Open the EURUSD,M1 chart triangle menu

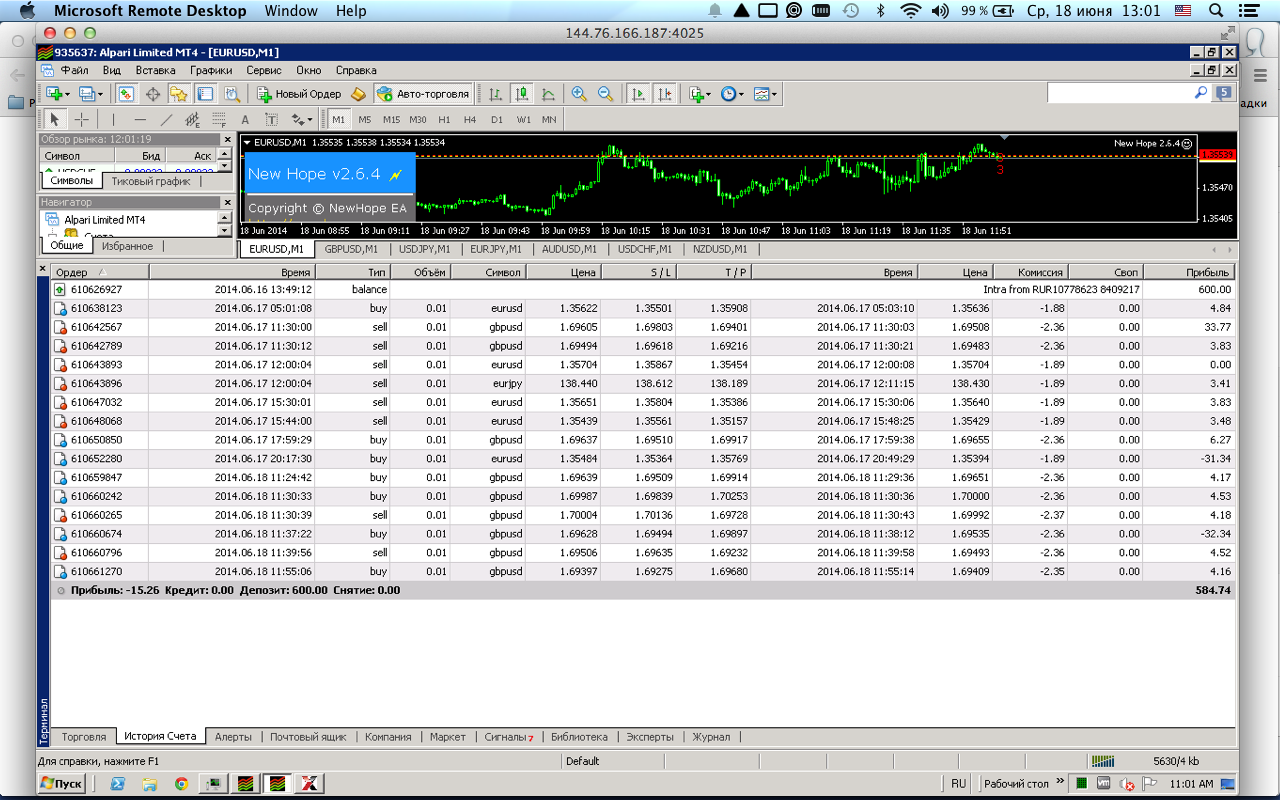point(247,143)
